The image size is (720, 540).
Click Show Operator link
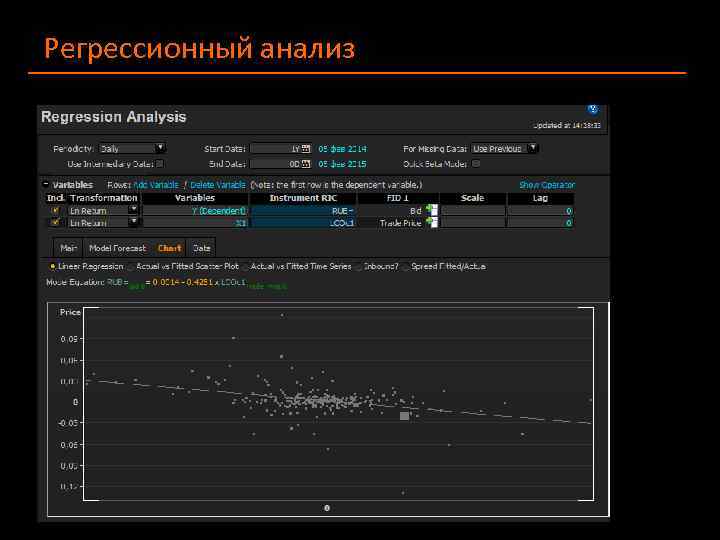pyautogui.click(x=547, y=185)
